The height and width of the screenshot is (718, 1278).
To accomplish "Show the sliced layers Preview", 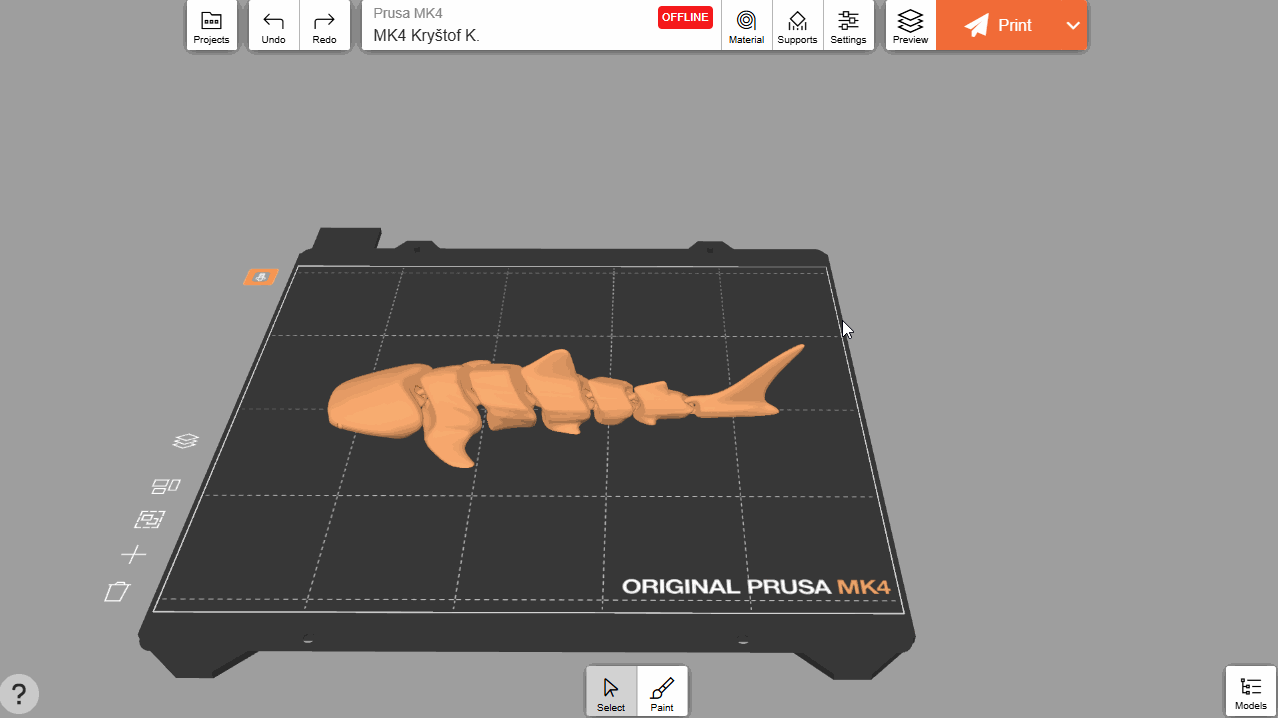I will coord(910,26).
